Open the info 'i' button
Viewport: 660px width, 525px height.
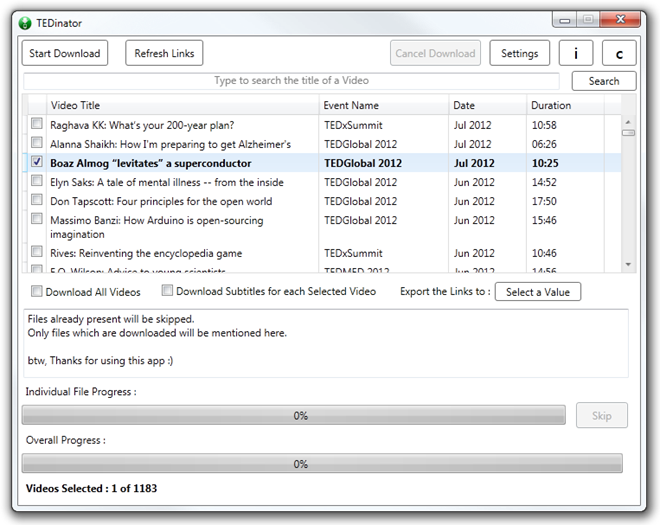pos(575,54)
